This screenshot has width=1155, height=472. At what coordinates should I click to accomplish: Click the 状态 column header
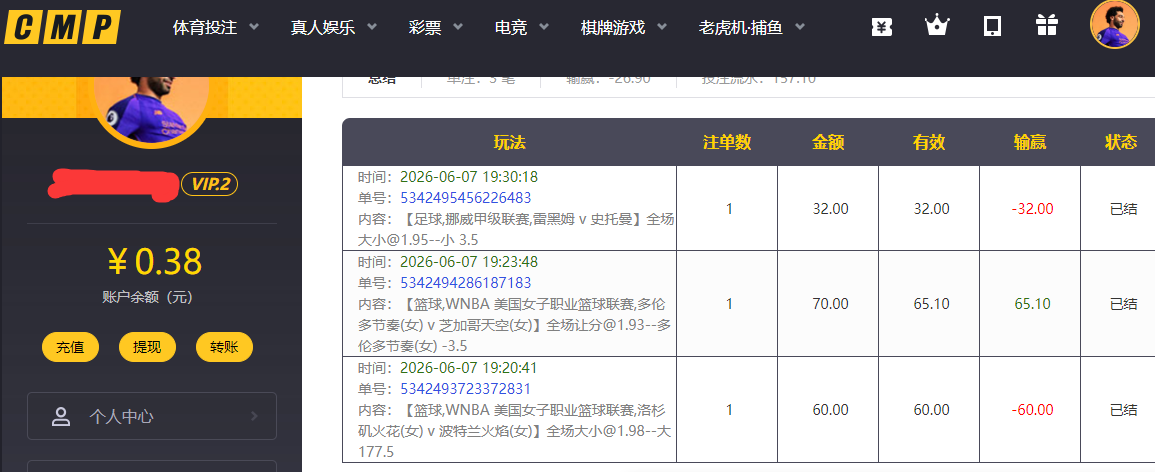point(1120,143)
